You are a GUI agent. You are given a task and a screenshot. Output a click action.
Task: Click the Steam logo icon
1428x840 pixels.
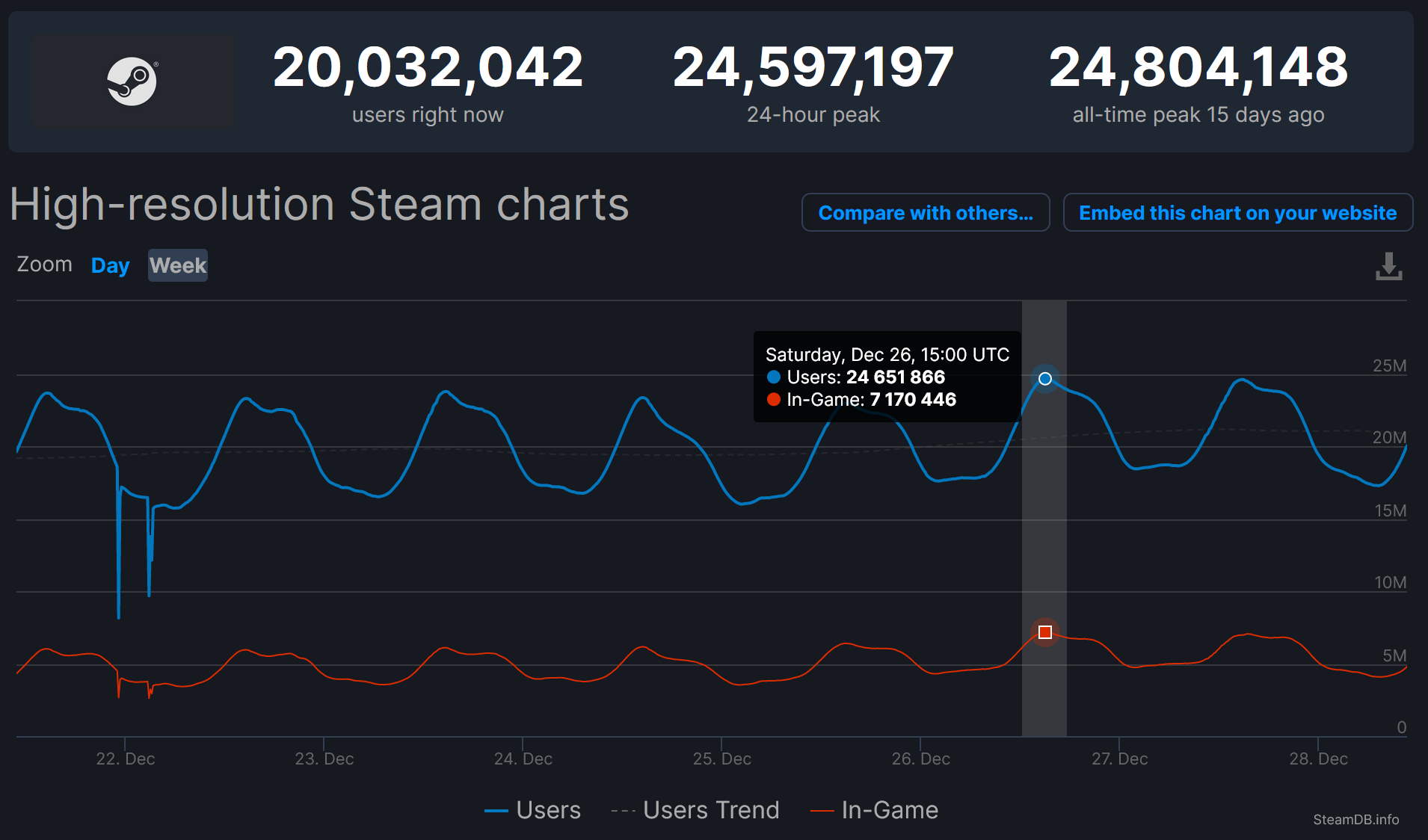(132, 81)
